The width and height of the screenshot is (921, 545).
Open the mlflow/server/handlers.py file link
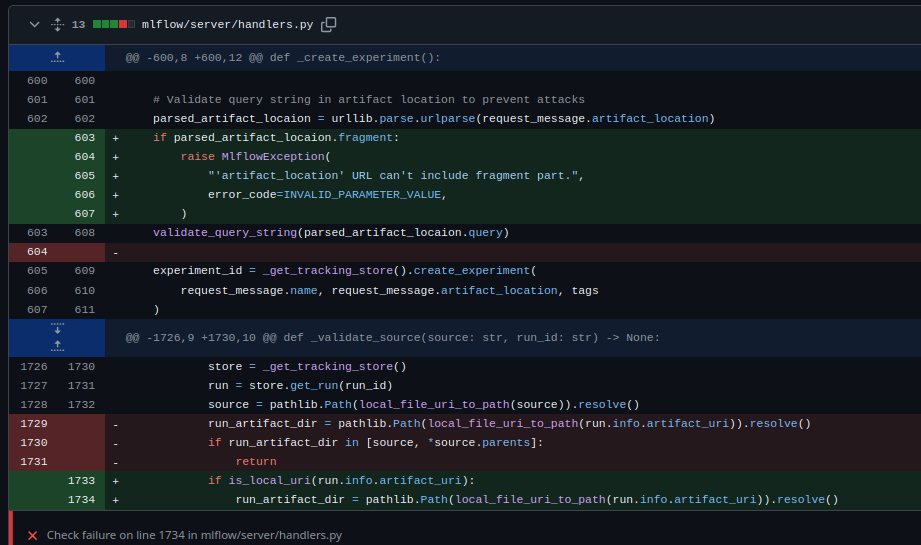pyautogui.click(x=227, y=24)
